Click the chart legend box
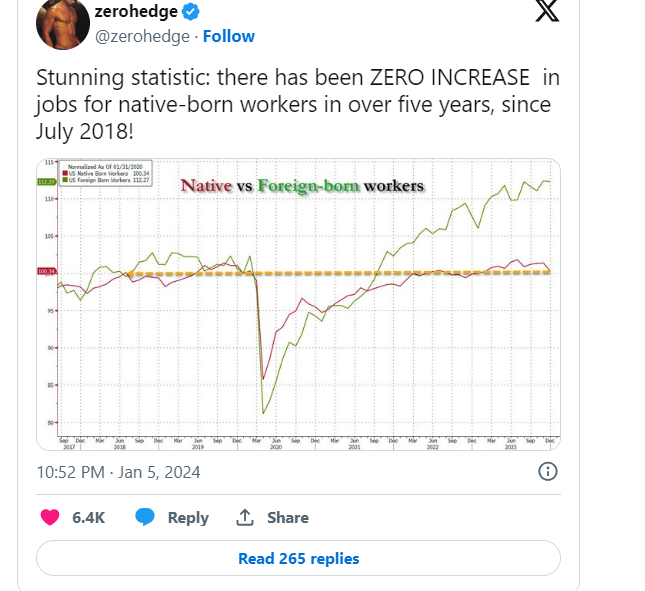 [x=105, y=173]
